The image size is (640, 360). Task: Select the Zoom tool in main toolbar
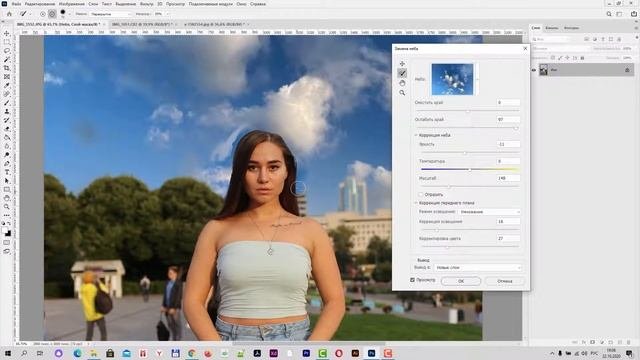click(x=7, y=207)
